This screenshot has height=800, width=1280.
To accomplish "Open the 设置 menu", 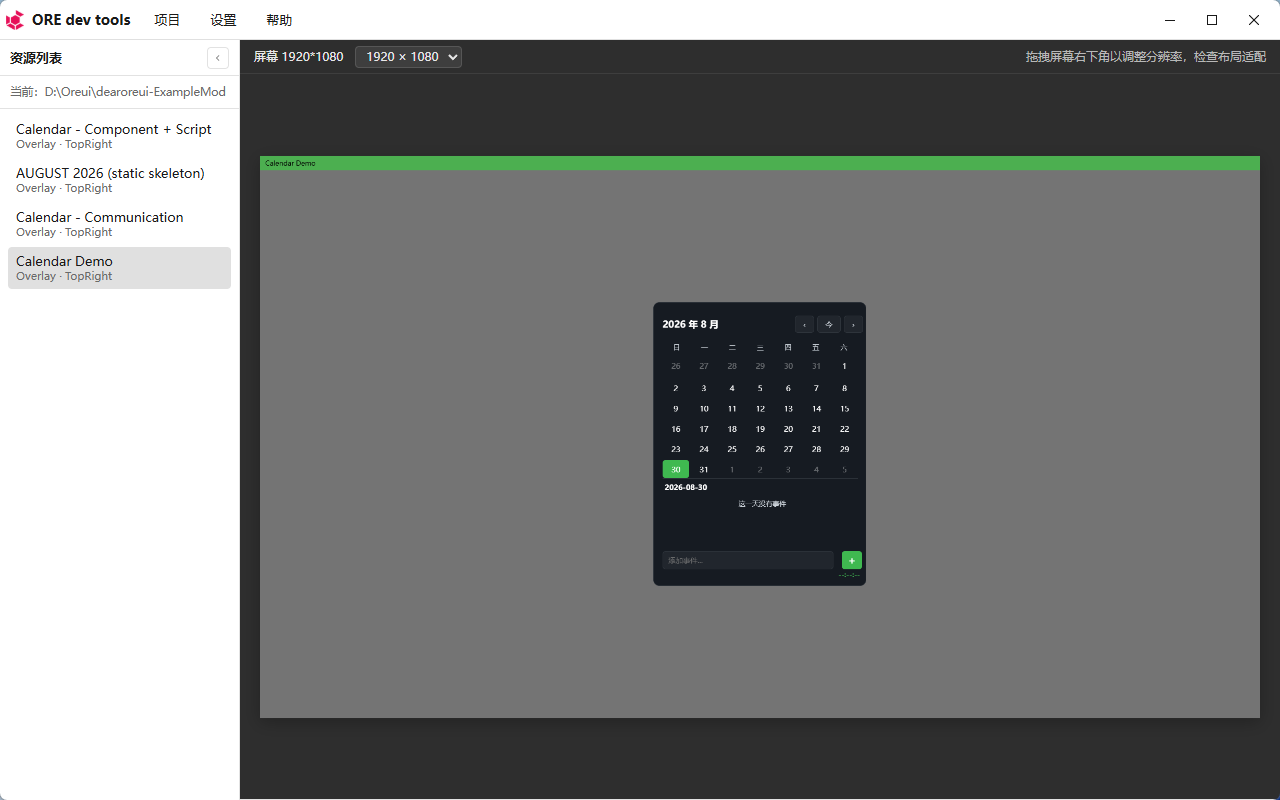I will [x=223, y=20].
